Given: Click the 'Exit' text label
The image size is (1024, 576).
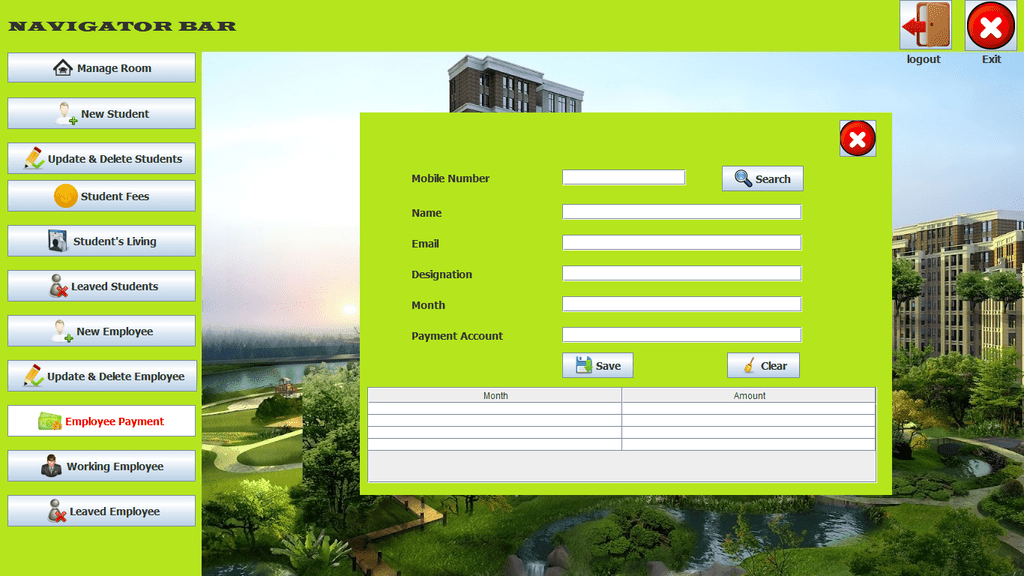Looking at the screenshot, I should tap(991, 59).
